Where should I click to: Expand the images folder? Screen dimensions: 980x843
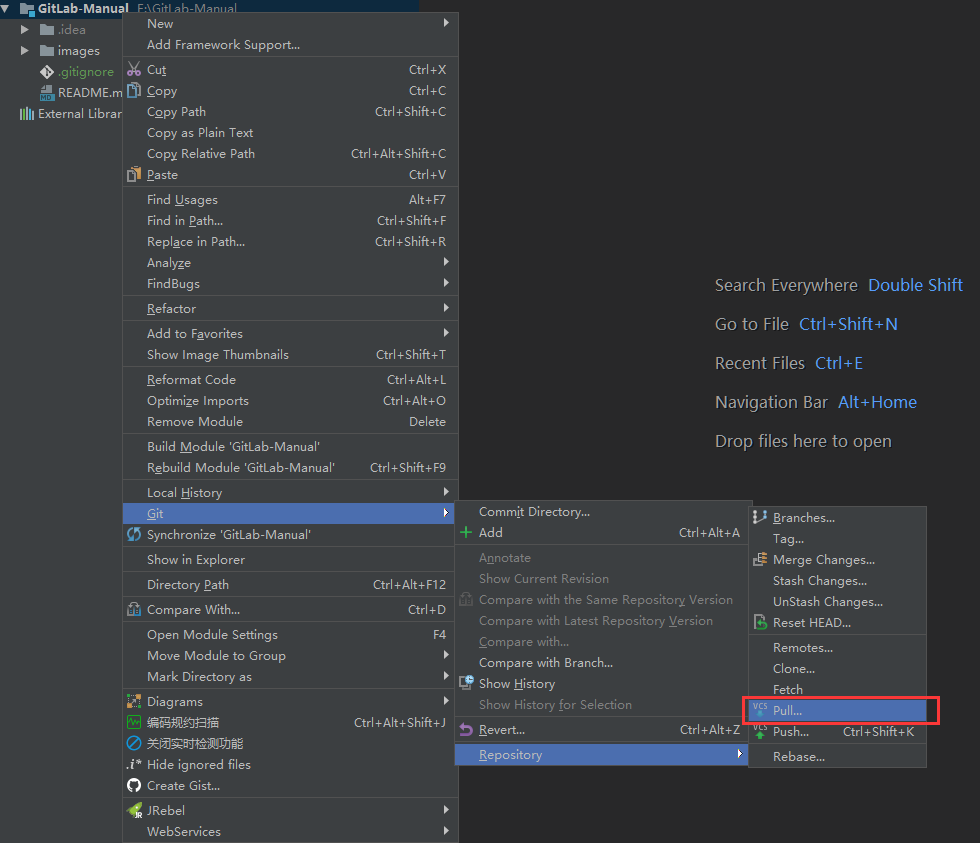point(25,51)
